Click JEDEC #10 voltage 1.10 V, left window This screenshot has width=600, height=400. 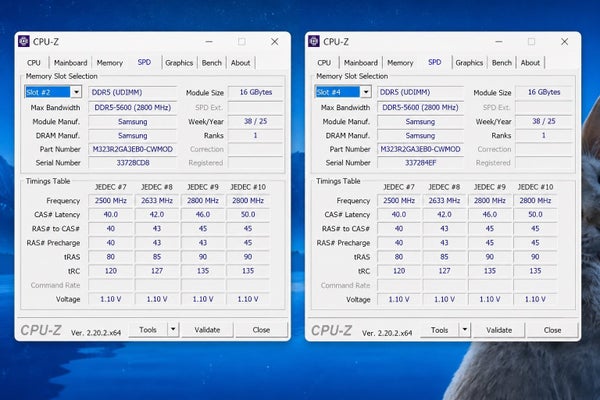248,299
